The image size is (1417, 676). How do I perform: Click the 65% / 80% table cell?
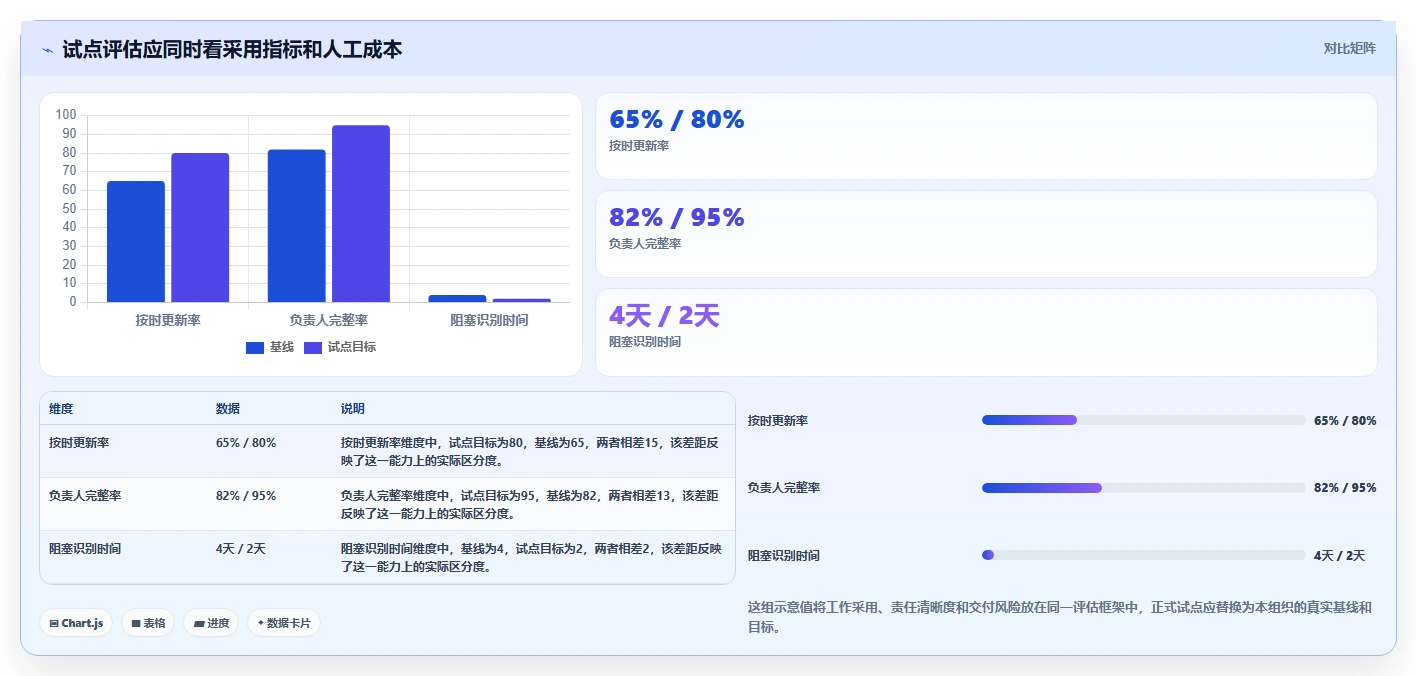tap(246, 442)
